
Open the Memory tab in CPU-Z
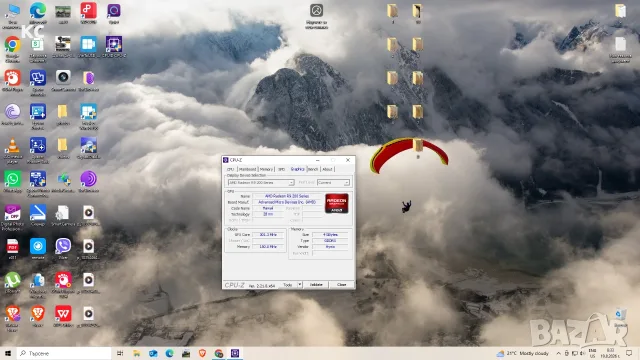pyautogui.click(x=266, y=169)
